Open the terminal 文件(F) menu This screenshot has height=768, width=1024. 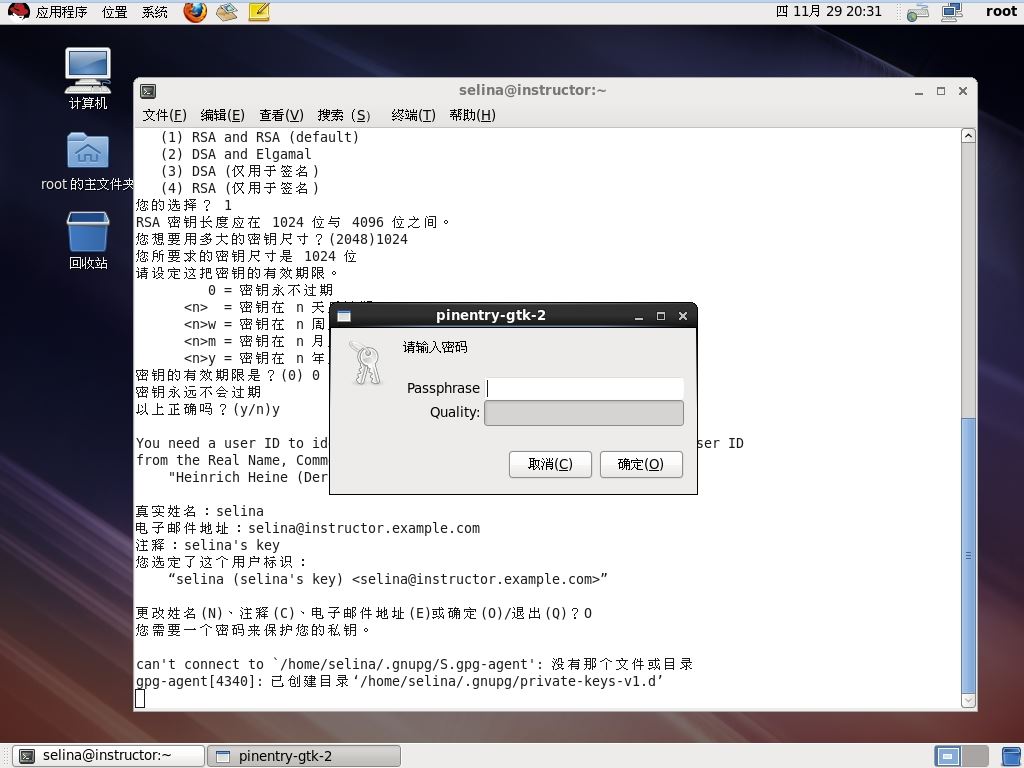[x=165, y=115]
